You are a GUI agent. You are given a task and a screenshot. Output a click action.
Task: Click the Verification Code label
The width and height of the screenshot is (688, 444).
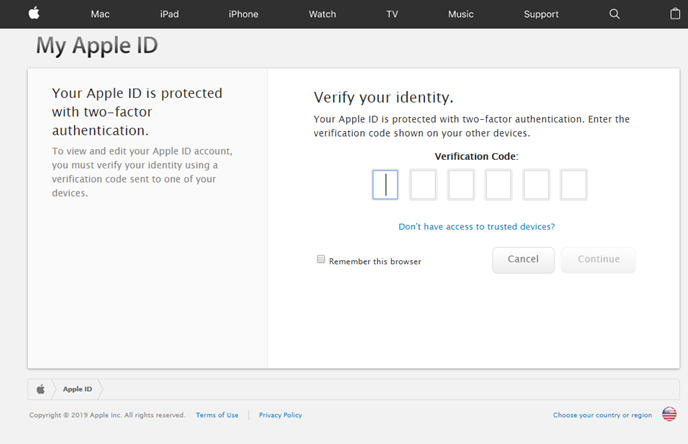point(477,157)
